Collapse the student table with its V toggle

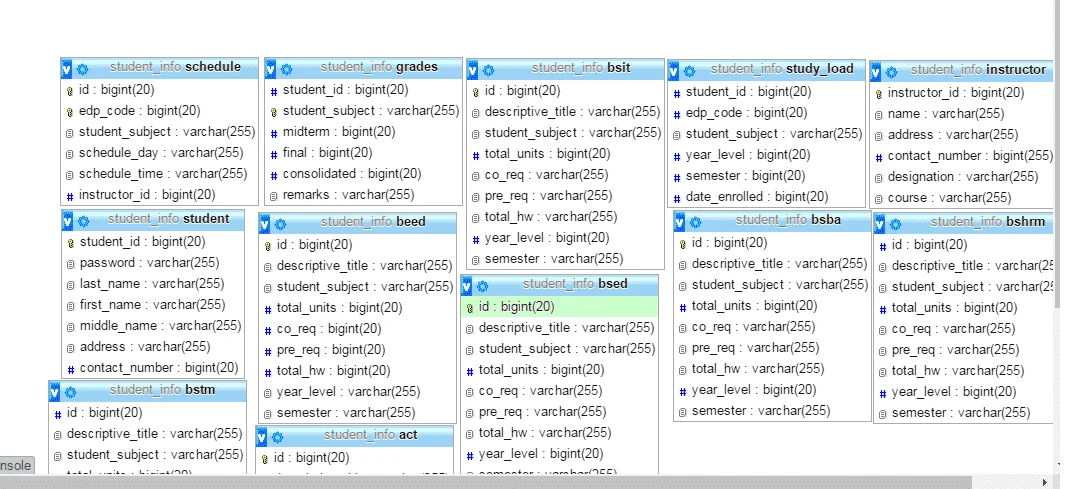(68, 220)
